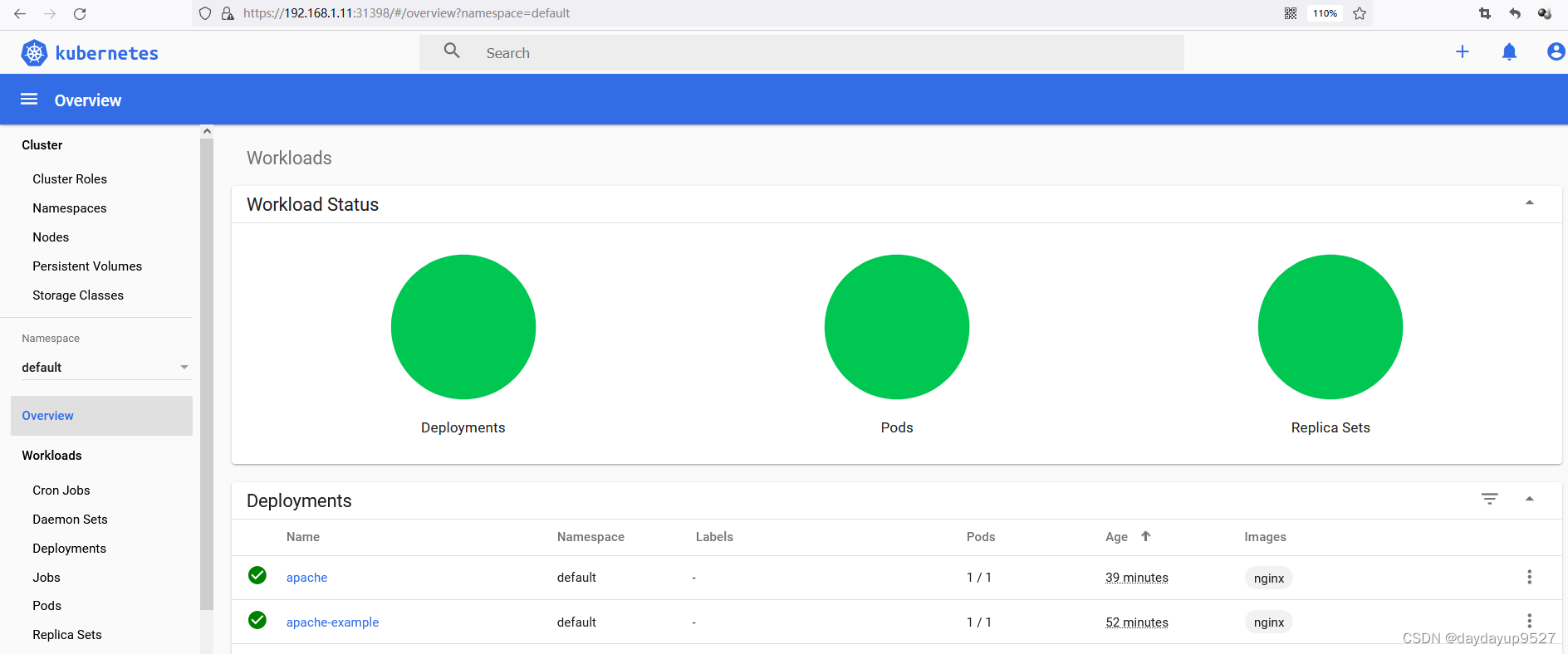The height and width of the screenshot is (654, 1568).
Task: Open the apache deployment link
Action: [x=306, y=578]
